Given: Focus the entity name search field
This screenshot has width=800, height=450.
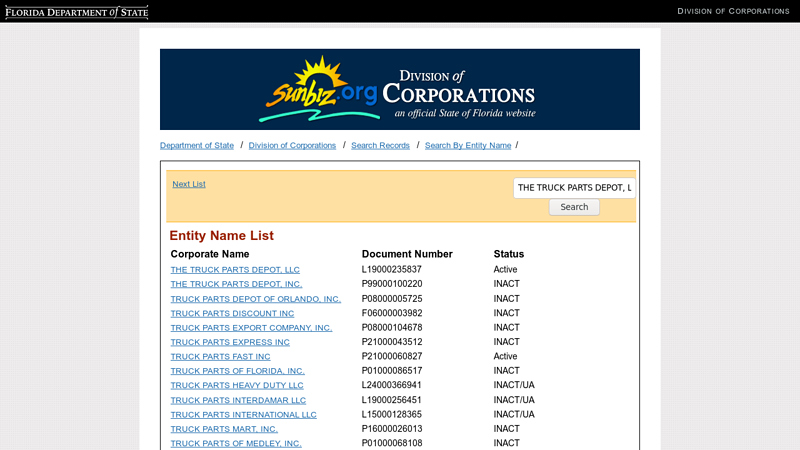Looking at the screenshot, I should coord(574,188).
